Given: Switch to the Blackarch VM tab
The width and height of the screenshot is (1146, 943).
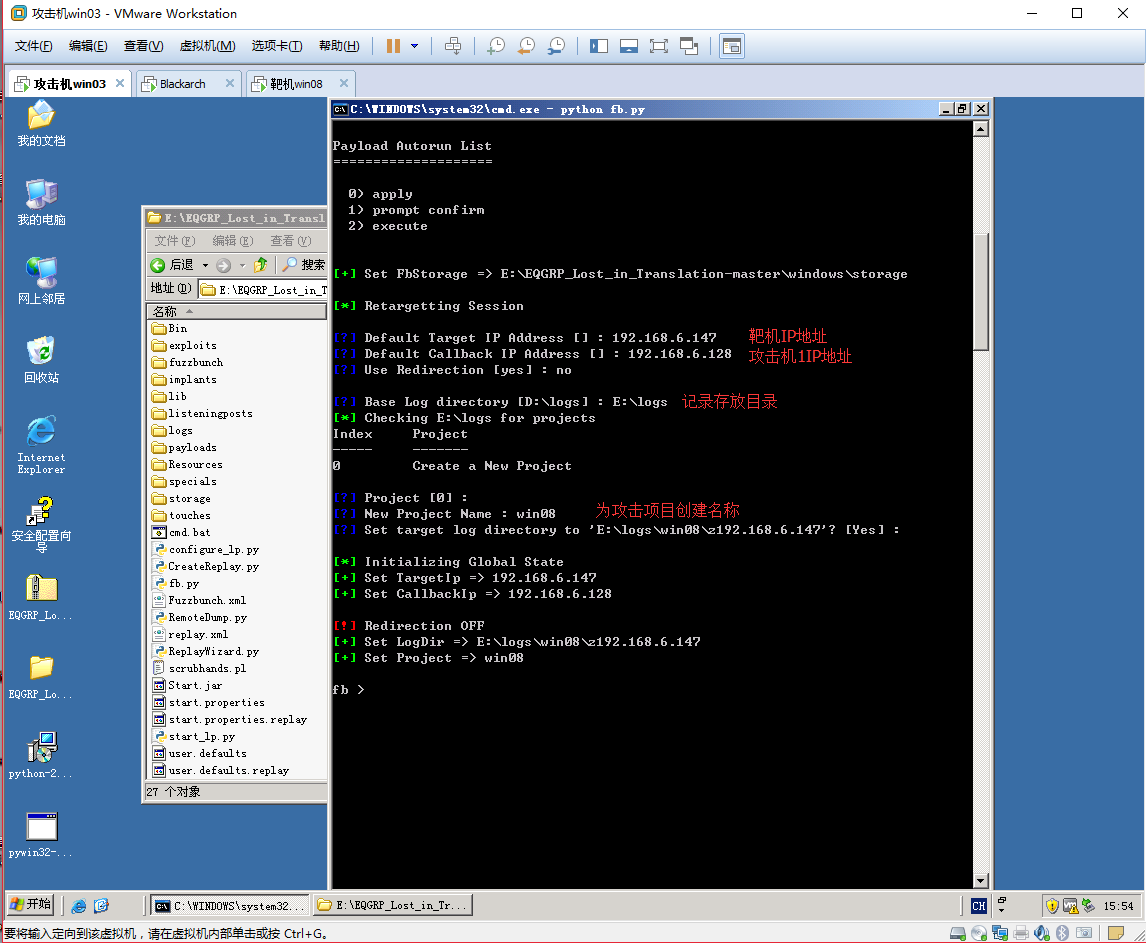Looking at the screenshot, I should (183, 84).
